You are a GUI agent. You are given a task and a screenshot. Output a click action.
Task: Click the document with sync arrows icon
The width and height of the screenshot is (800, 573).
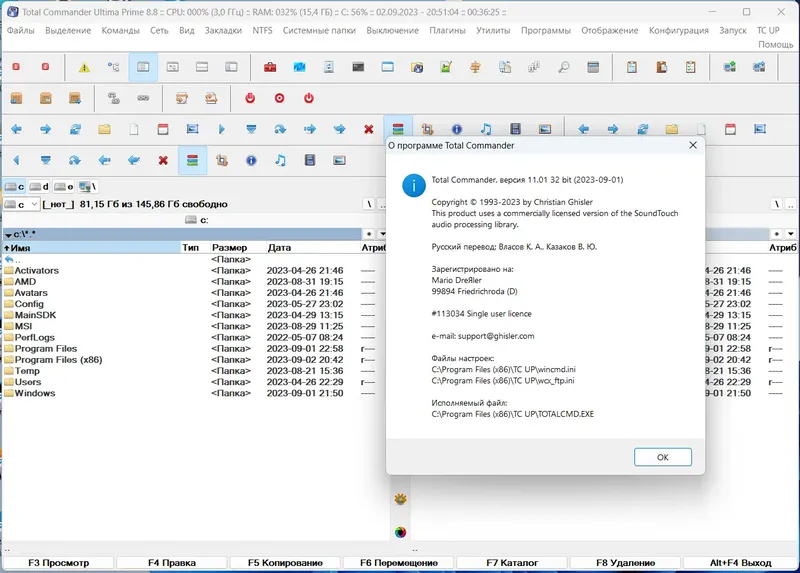[329, 67]
